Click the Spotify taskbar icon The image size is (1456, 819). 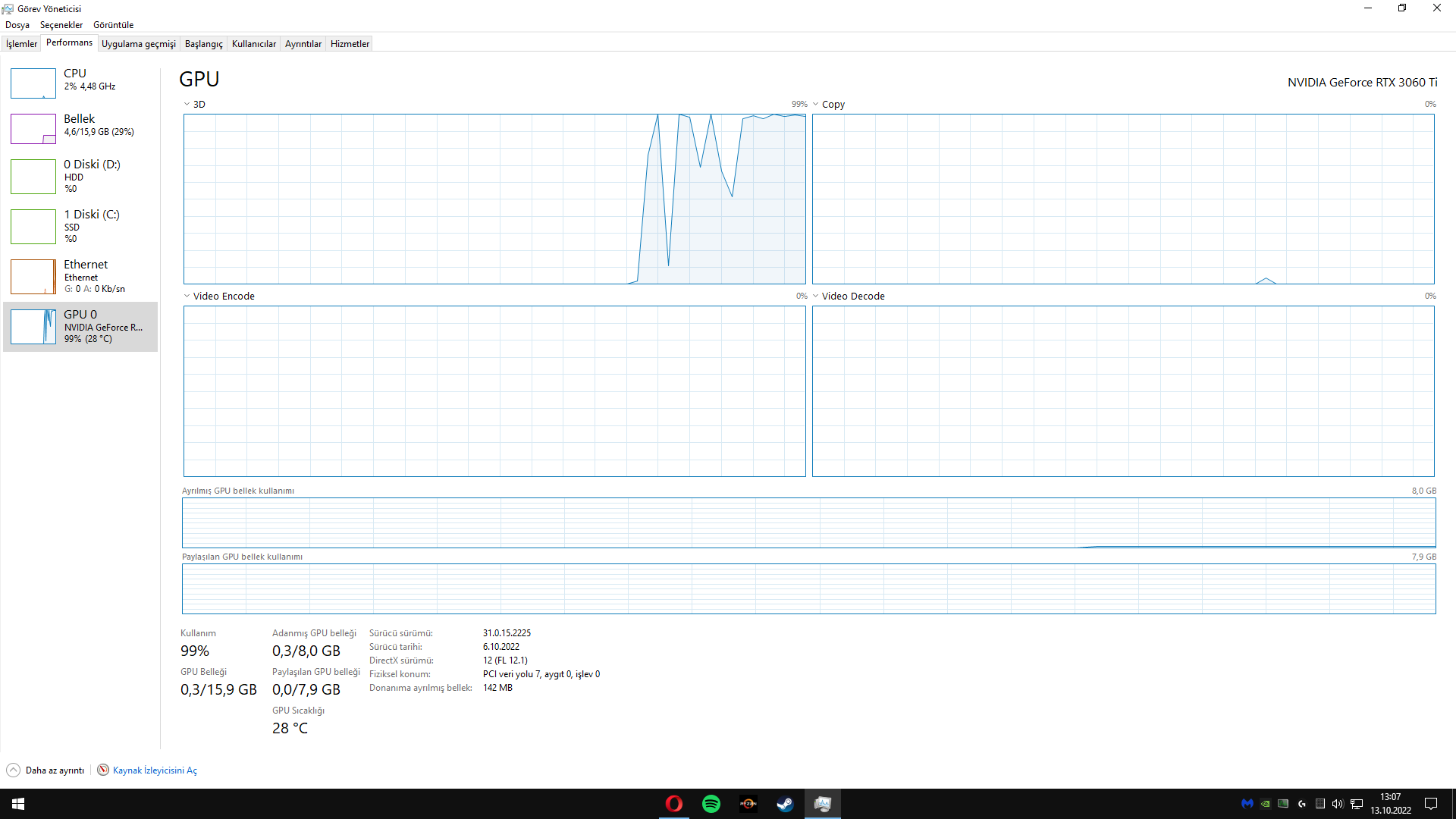711,804
